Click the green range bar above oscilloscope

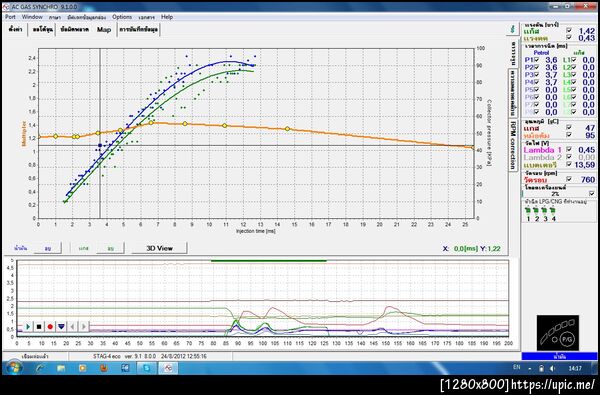coord(269,261)
